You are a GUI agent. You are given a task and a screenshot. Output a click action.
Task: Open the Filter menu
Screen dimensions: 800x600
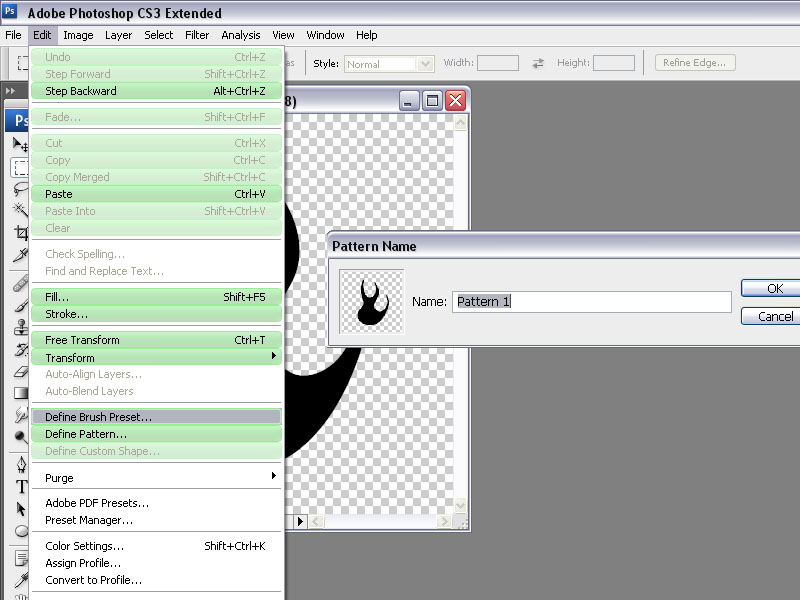click(x=197, y=35)
